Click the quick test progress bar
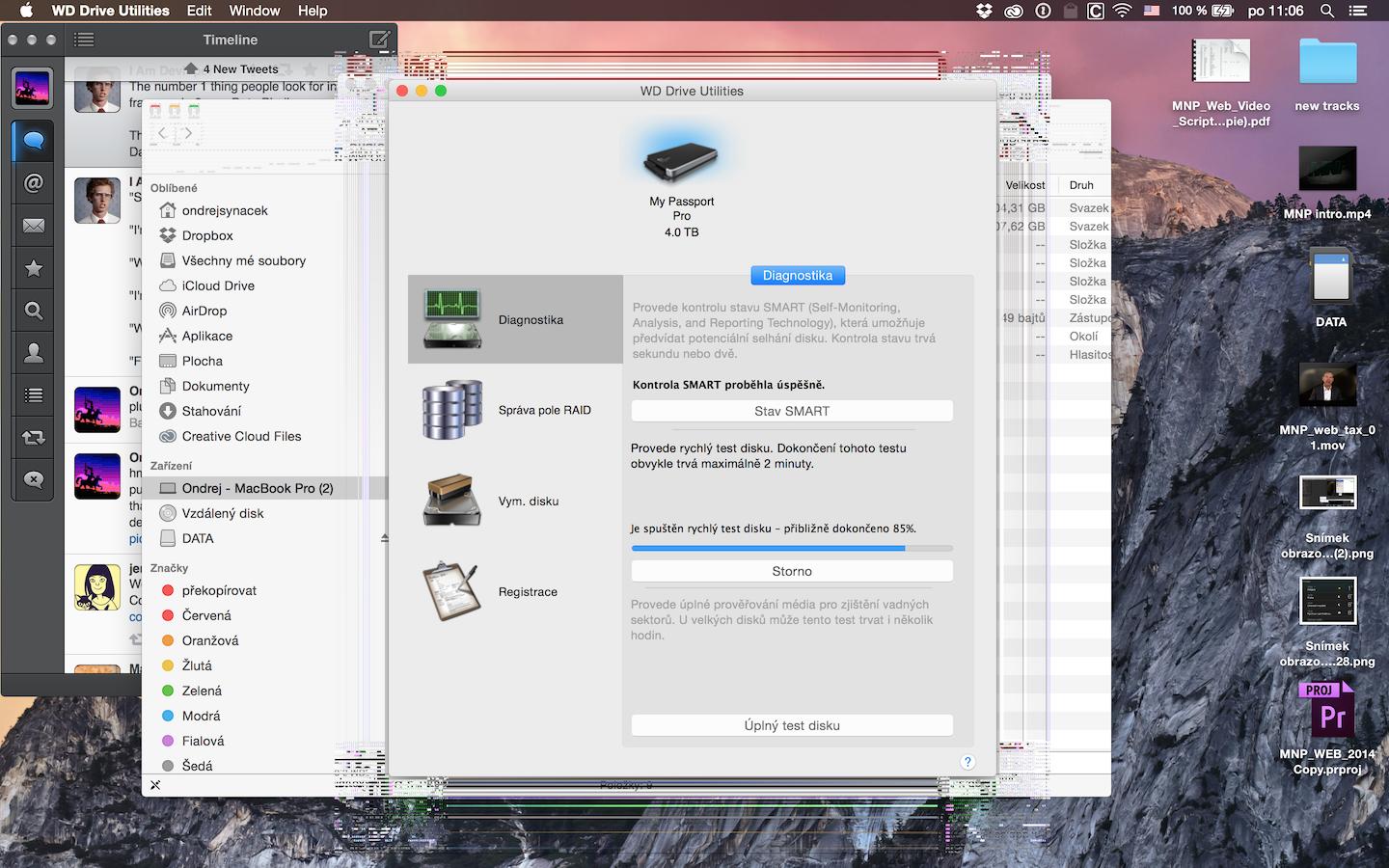Viewport: 1389px width, 868px height. tap(792, 548)
